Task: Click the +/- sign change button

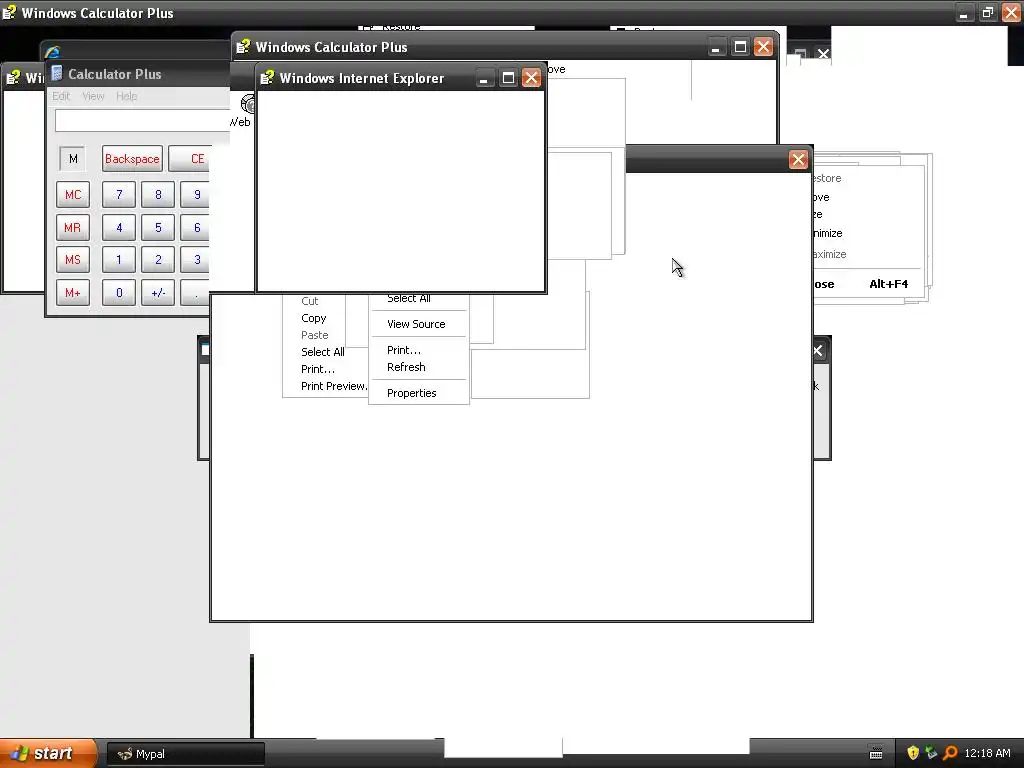Action: pos(158,293)
